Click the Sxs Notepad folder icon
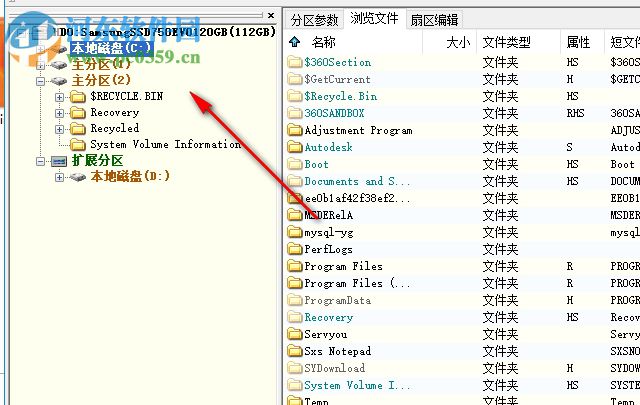Screen dimensions: 640x405 point(295,351)
